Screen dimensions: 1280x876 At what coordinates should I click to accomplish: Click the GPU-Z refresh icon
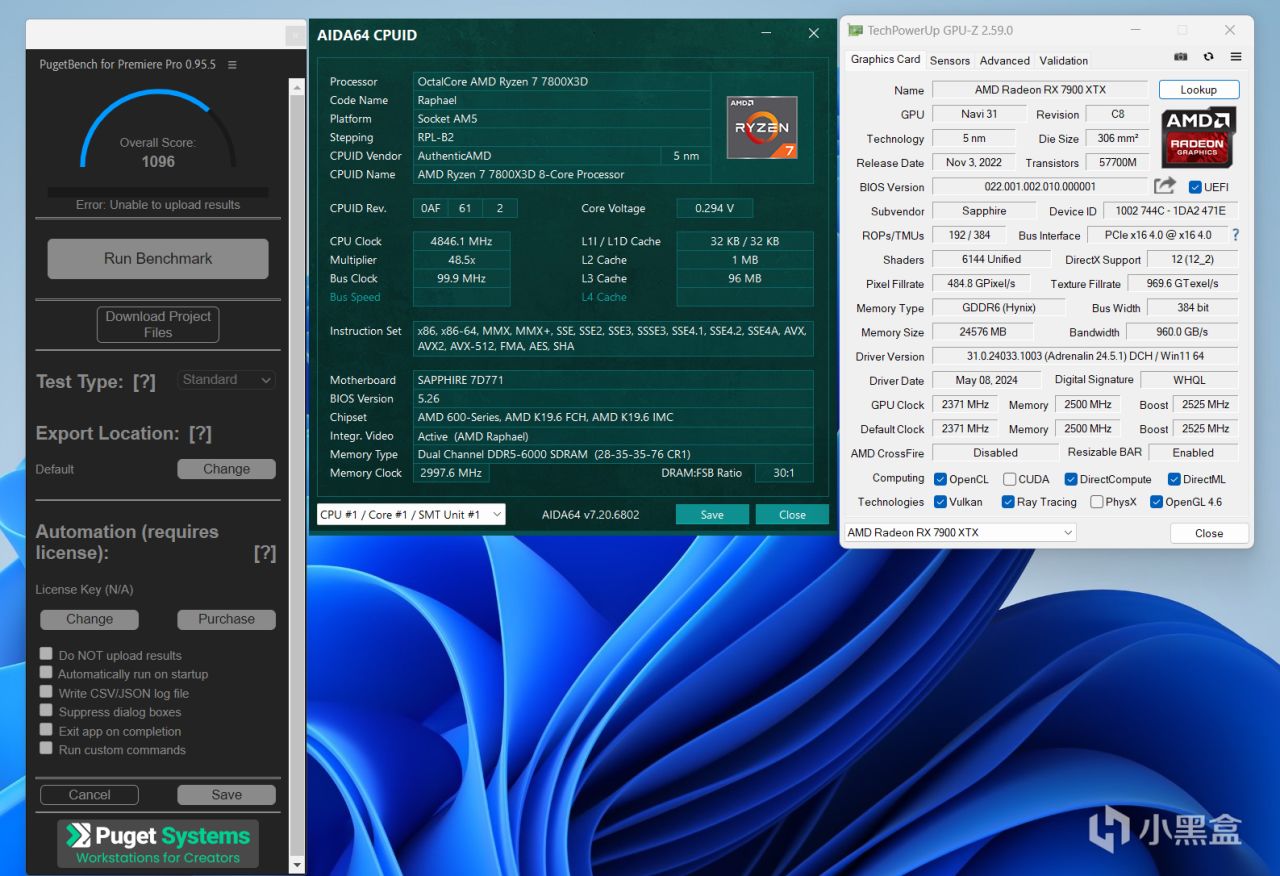point(1208,58)
